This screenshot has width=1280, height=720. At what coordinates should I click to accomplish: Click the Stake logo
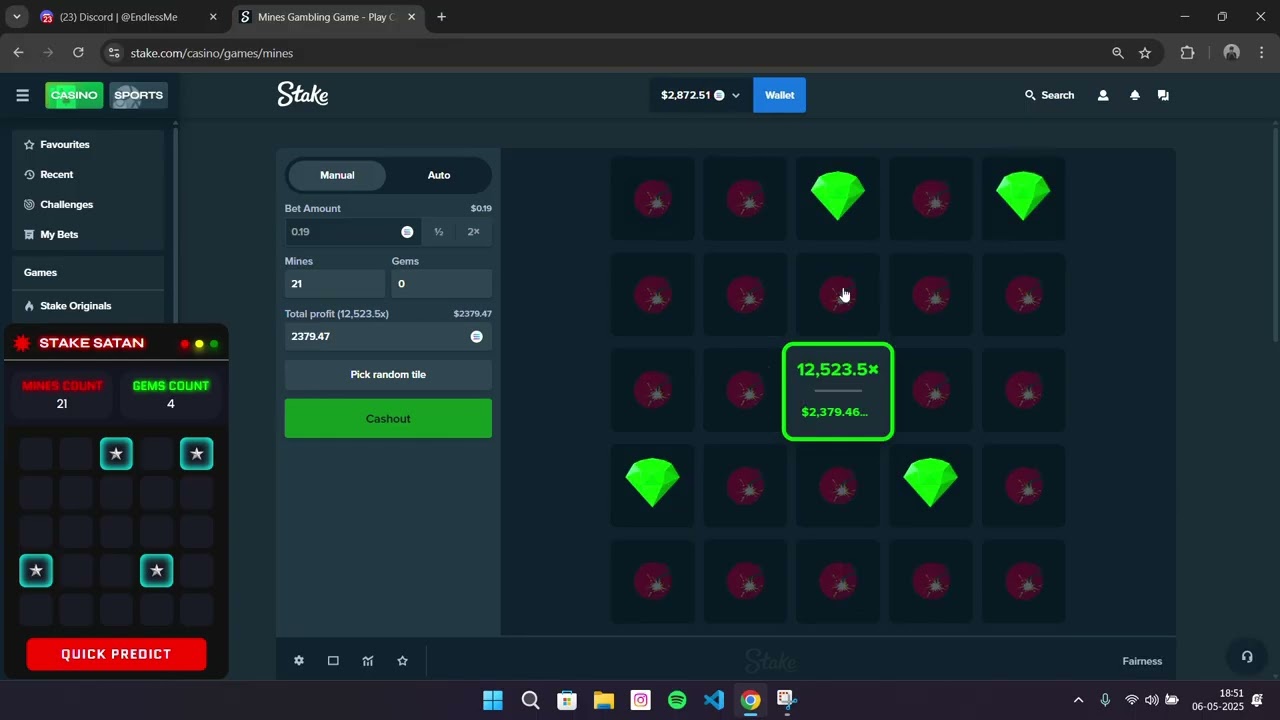tap(303, 94)
